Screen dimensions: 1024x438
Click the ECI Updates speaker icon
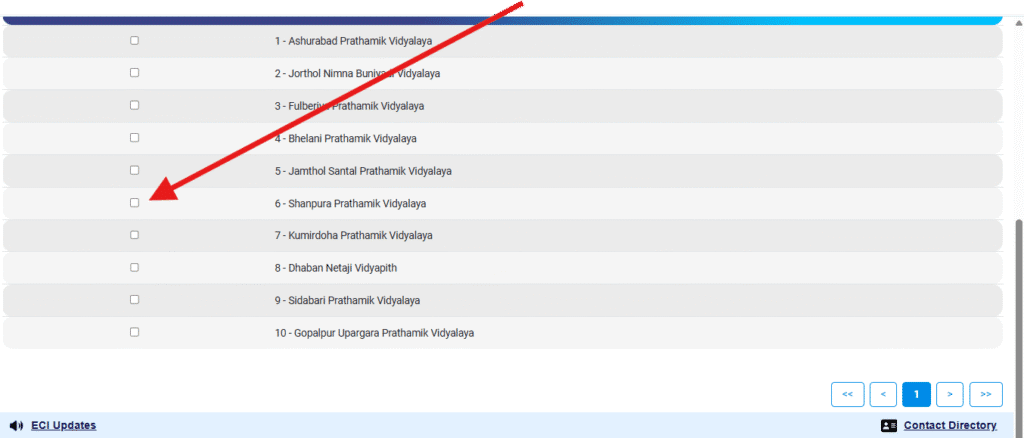pos(16,425)
